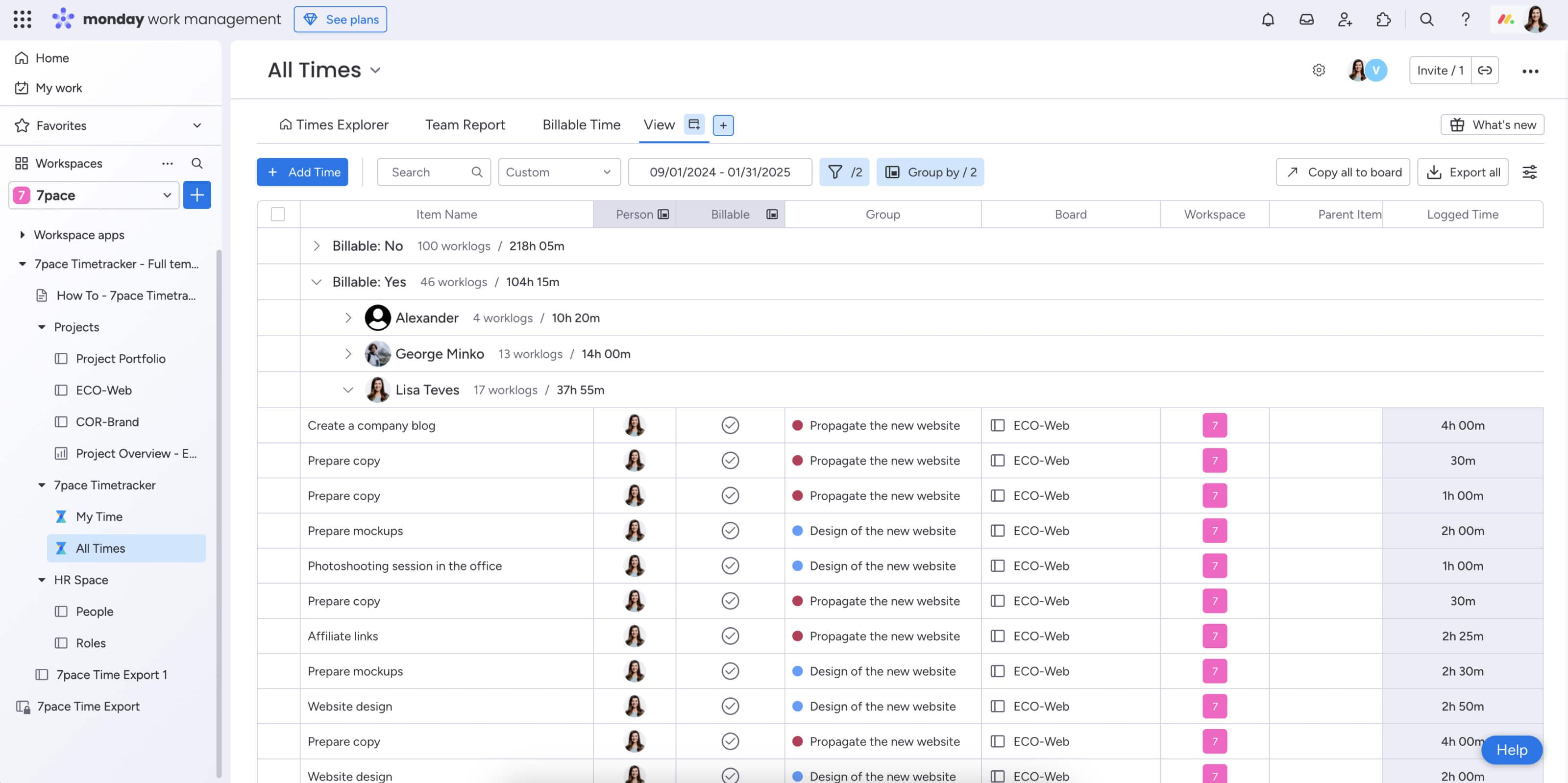
Task: Open the 7pace workspace selector dropdown
Action: coord(94,195)
